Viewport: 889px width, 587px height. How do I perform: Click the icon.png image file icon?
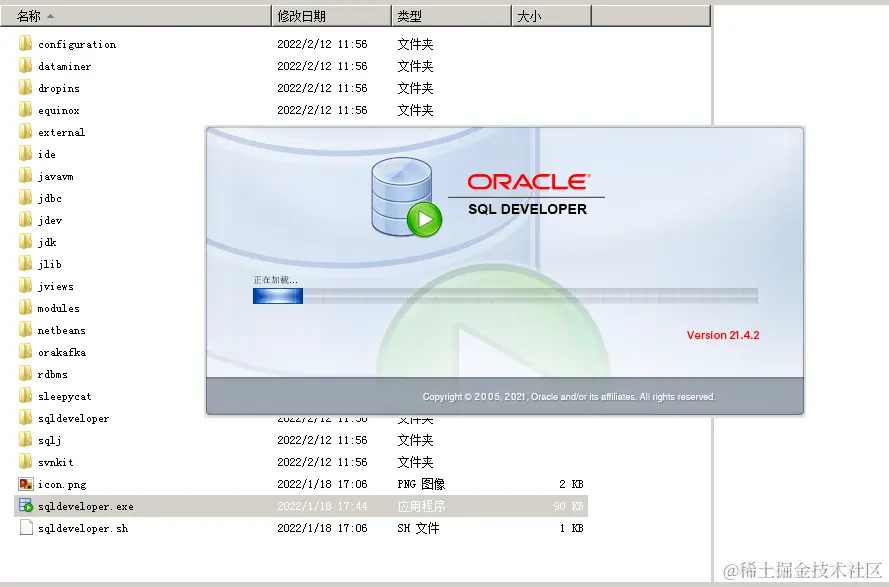point(26,484)
